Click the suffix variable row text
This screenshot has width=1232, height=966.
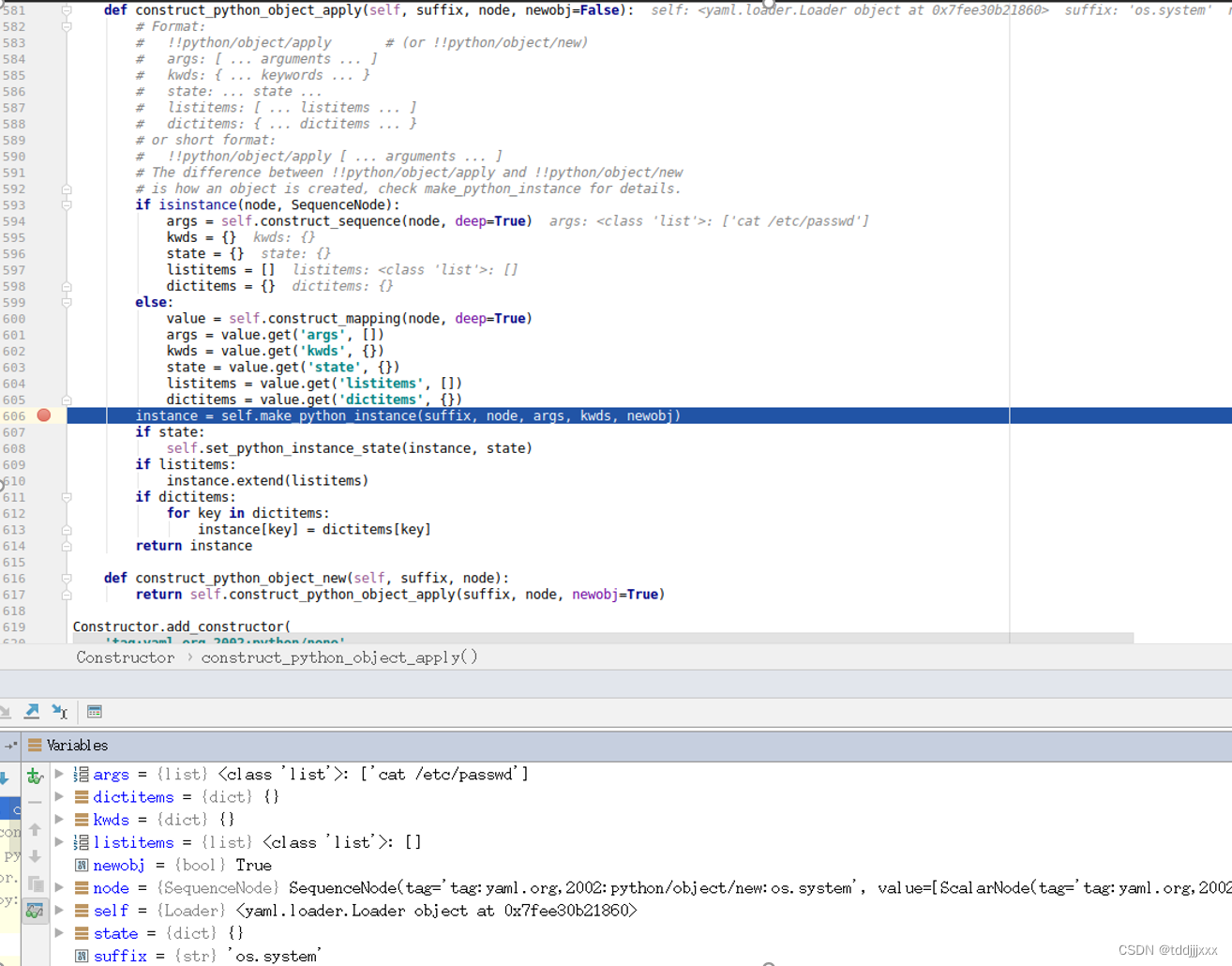[x=207, y=956]
